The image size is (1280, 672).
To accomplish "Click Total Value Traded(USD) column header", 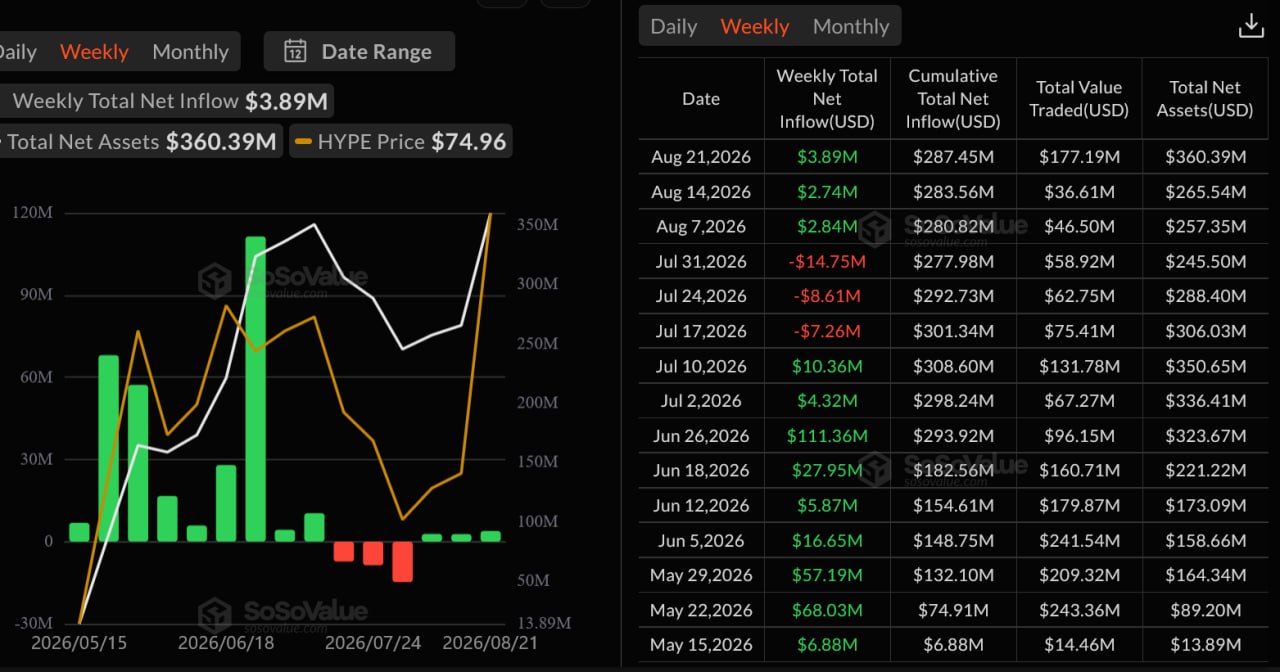I will pyautogui.click(x=1079, y=99).
